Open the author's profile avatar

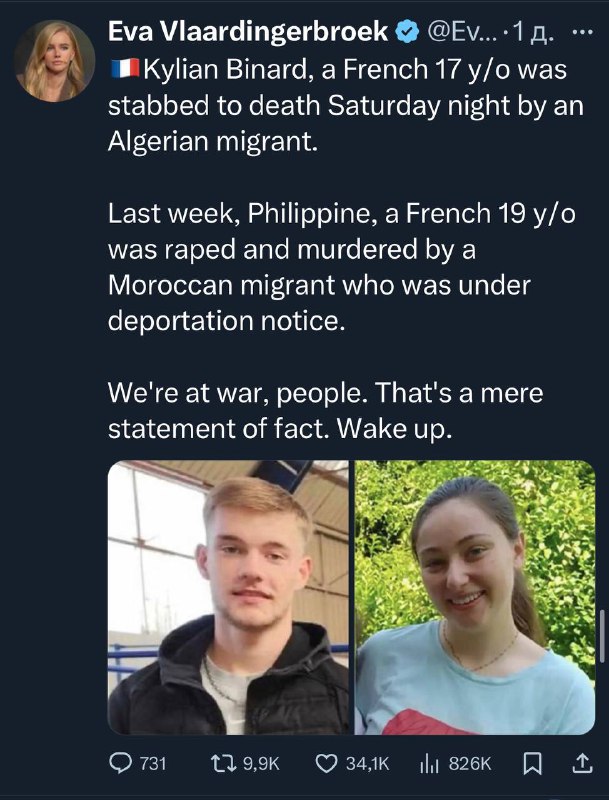[55, 61]
